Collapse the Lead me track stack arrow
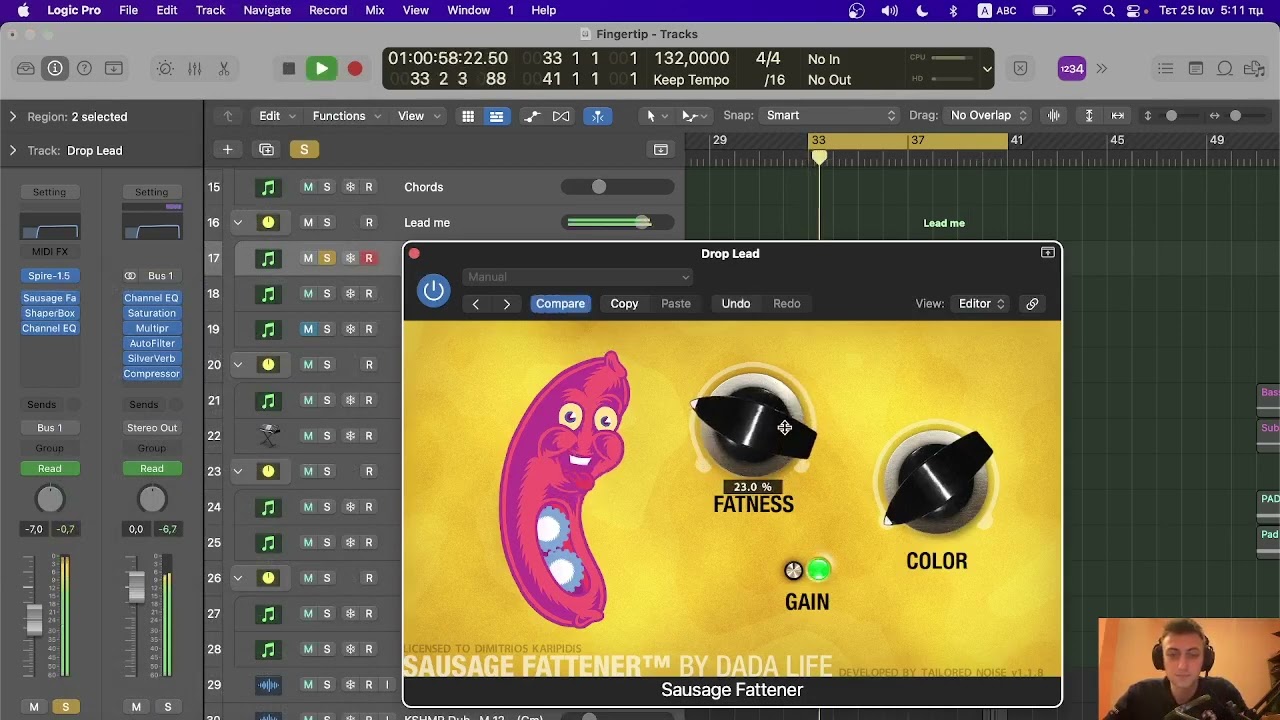Screen dimensions: 1280x720 point(238,223)
